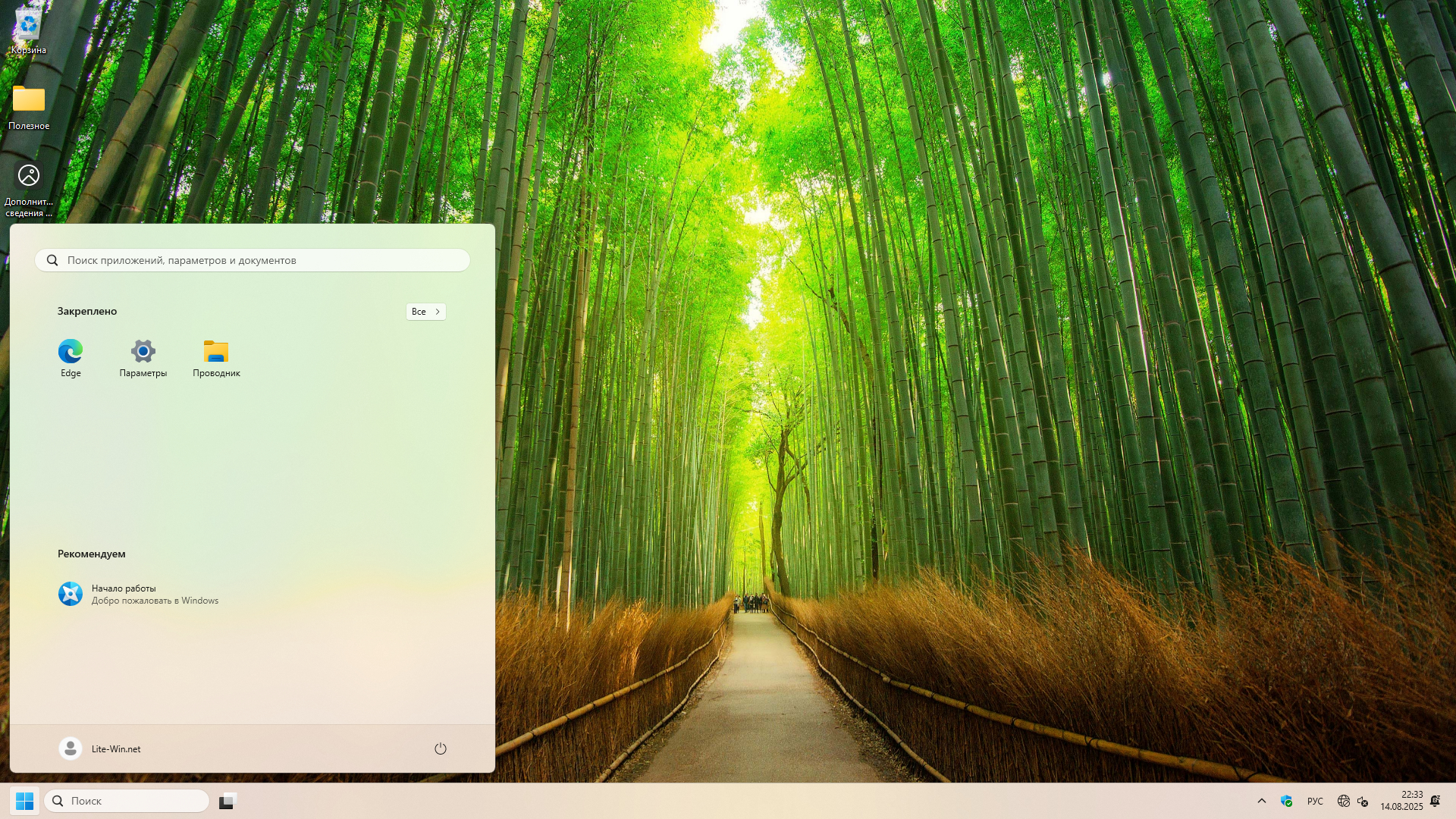Image resolution: width=1456 pixels, height=819 pixels.
Task: Open Windows Security shield in system tray
Action: 1286,802
